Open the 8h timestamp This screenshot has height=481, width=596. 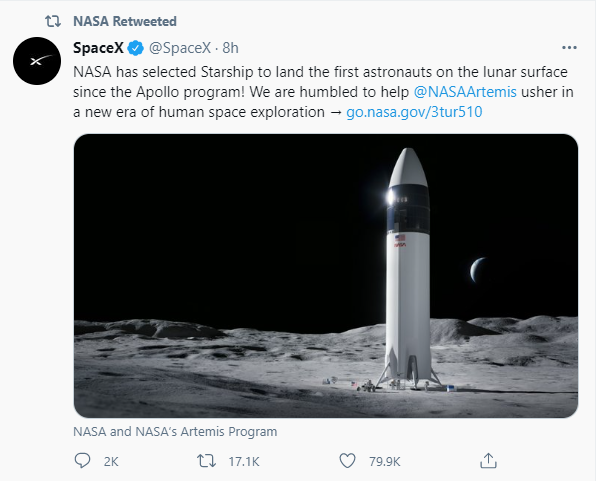(x=230, y=48)
